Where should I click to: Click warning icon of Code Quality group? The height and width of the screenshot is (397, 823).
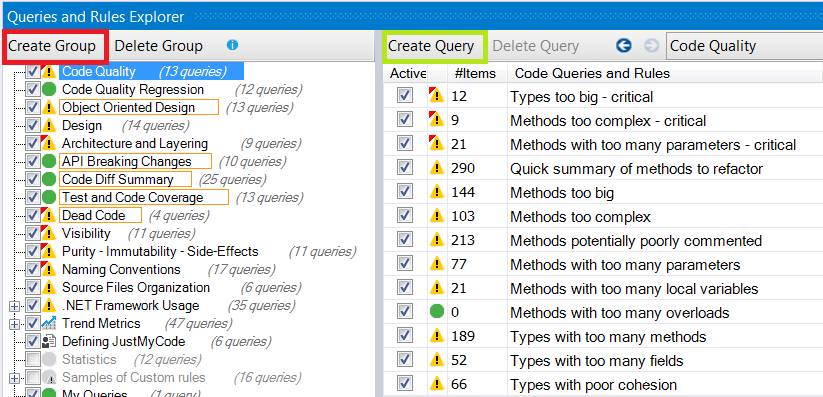(49, 72)
